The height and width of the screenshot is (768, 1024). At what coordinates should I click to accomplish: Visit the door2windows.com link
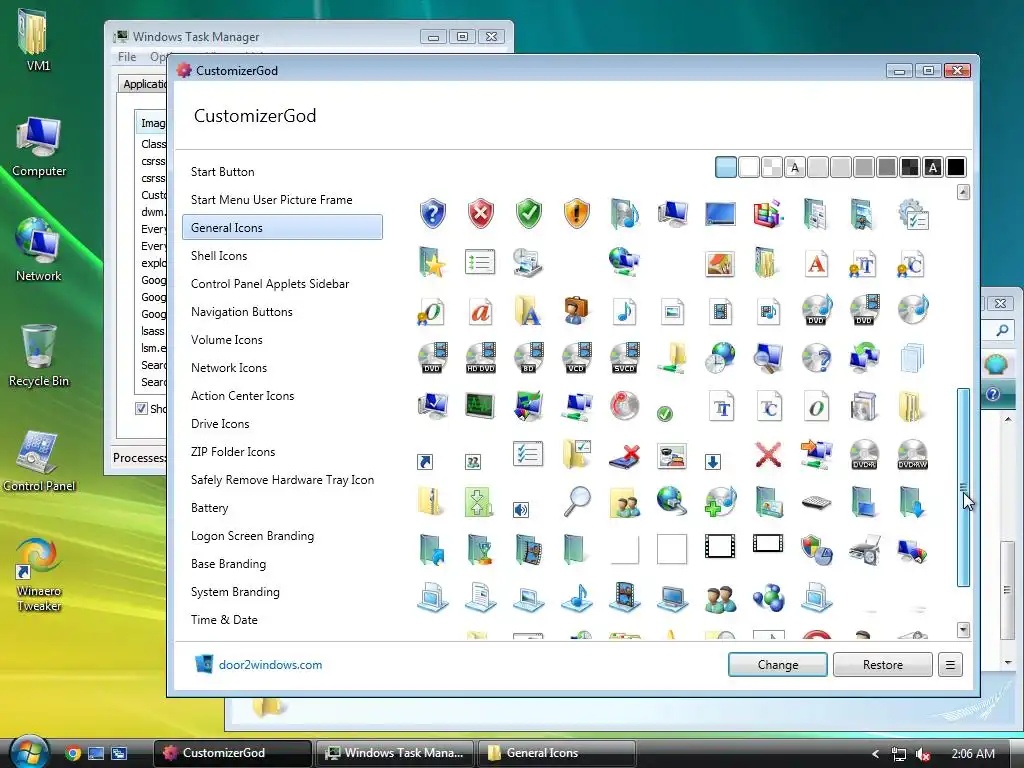click(x=270, y=665)
